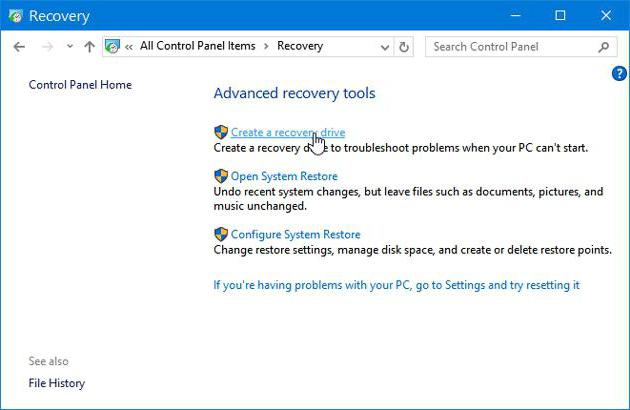Click the 'Undo recent system changes' description

408,199
